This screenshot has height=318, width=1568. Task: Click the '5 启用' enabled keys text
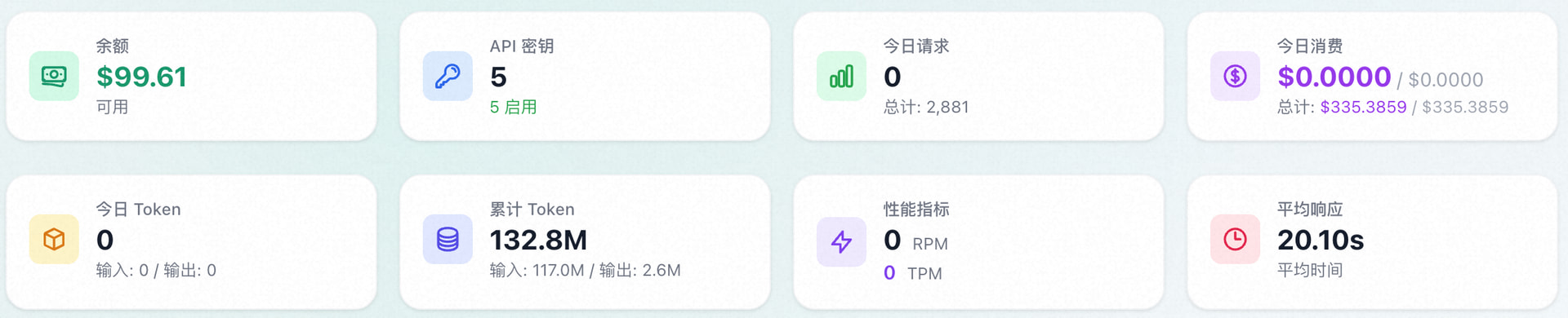513,107
